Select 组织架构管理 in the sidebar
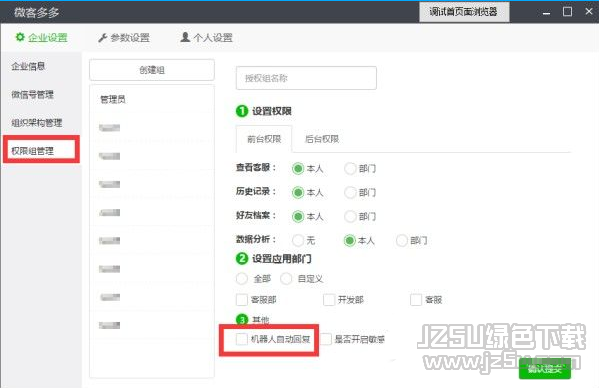Viewport: 599px width, 388px height. tap(37, 123)
